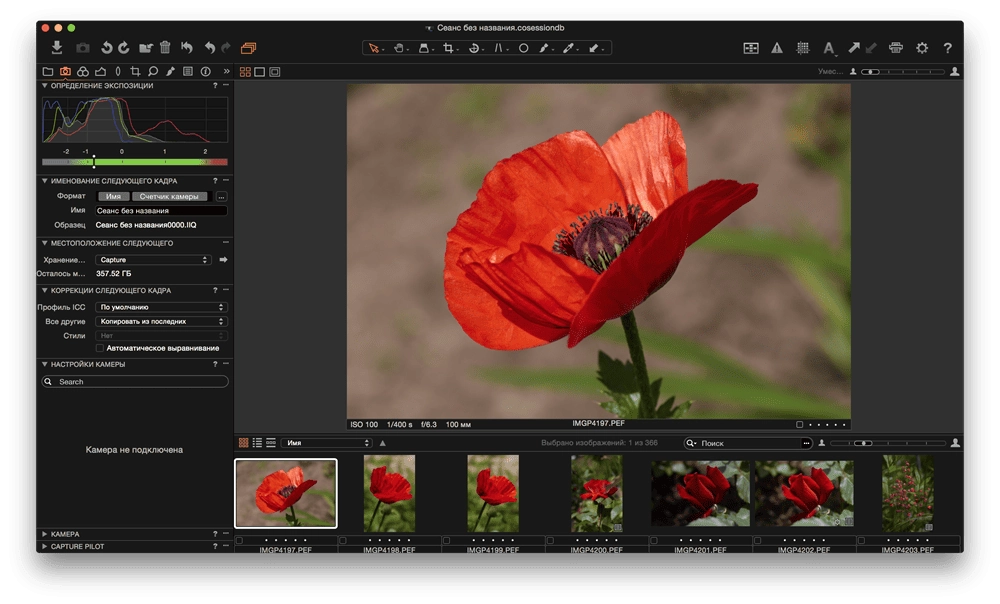1000x604 pixels.
Task: Adjust the browser thumbnail size slider
Action: 887,443
